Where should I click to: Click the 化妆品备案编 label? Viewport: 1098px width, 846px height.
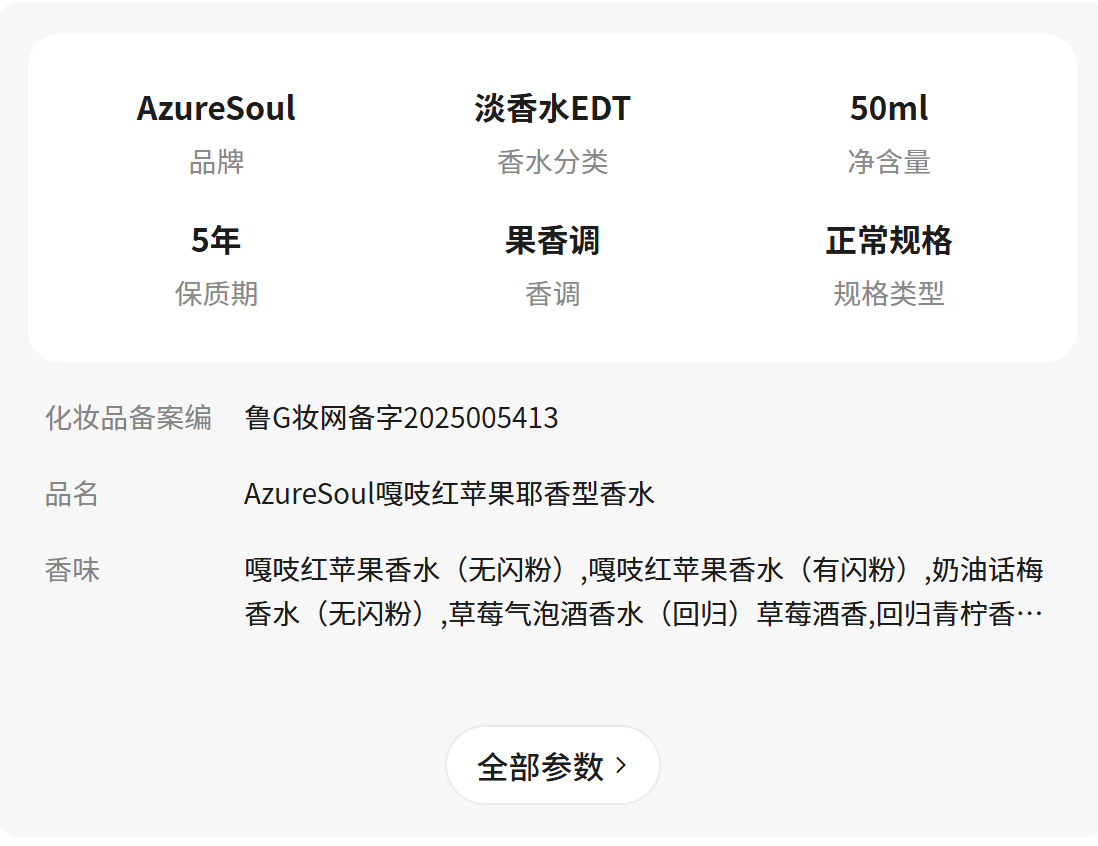[128, 418]
